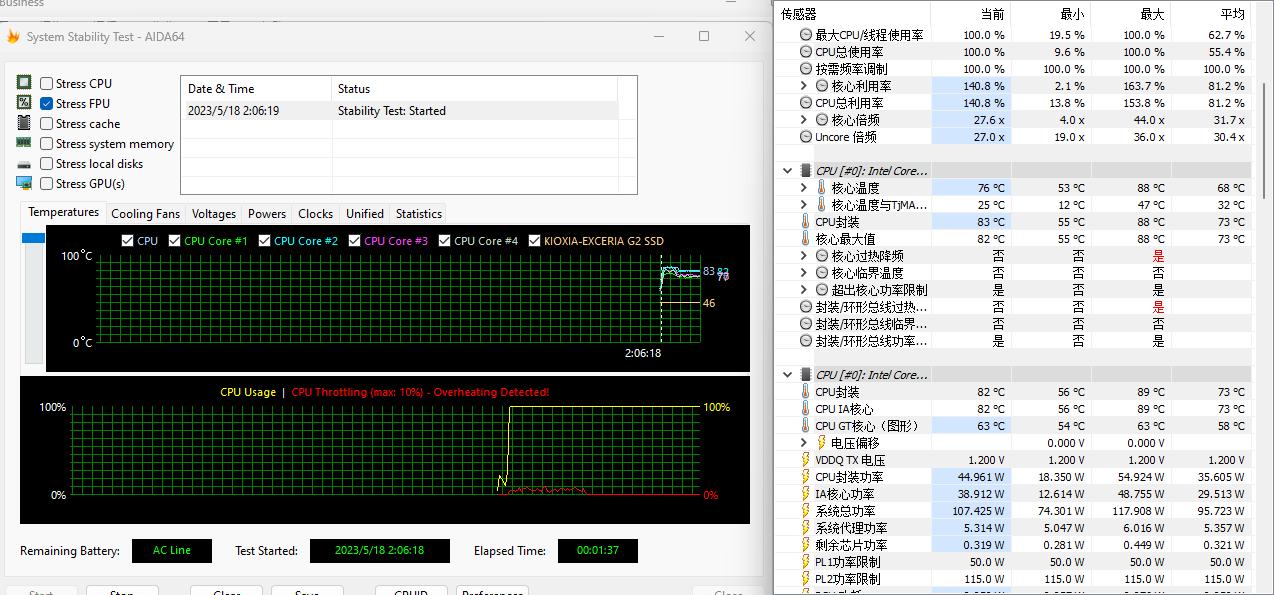Disable the Stress FPU checkbox
1274x595 pixels.
[45, 103]
